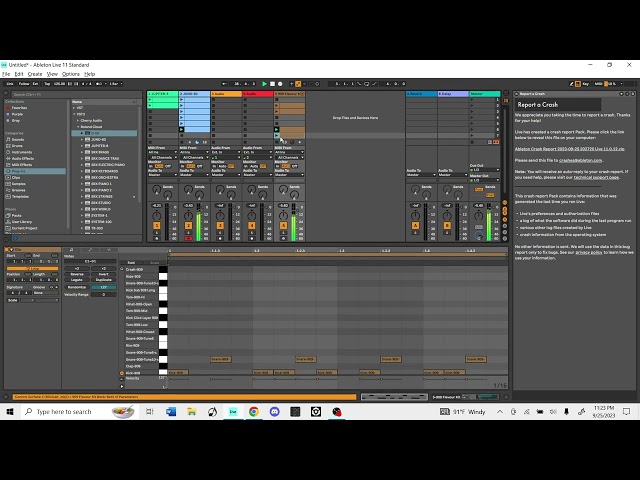640x480 pixels.
Task: Click the Tap tempo button
Action: pos(47,84)
